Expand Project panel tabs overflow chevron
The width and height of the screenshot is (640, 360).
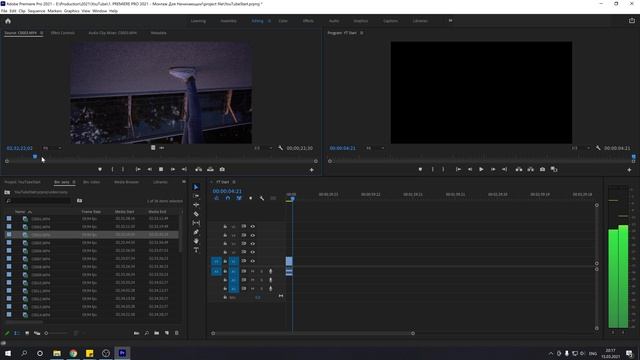tap(184, 182)
